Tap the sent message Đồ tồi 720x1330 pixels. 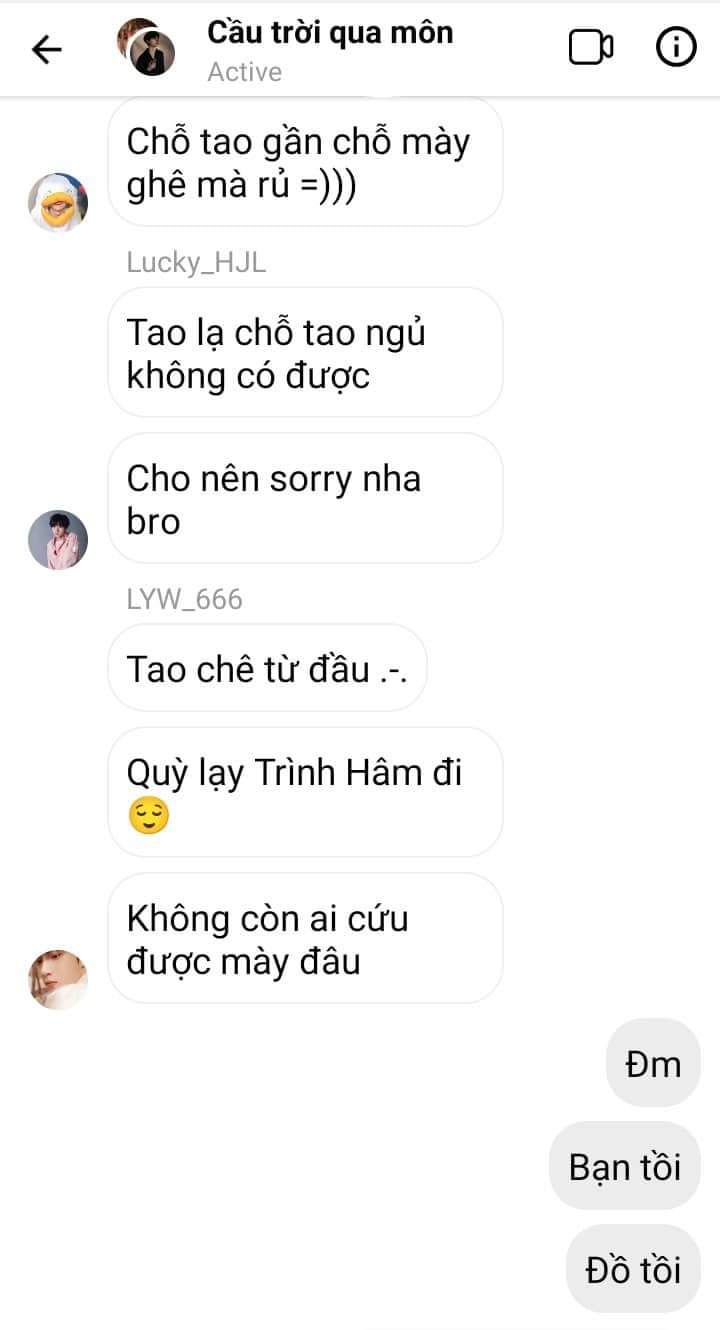(633, 1269)
